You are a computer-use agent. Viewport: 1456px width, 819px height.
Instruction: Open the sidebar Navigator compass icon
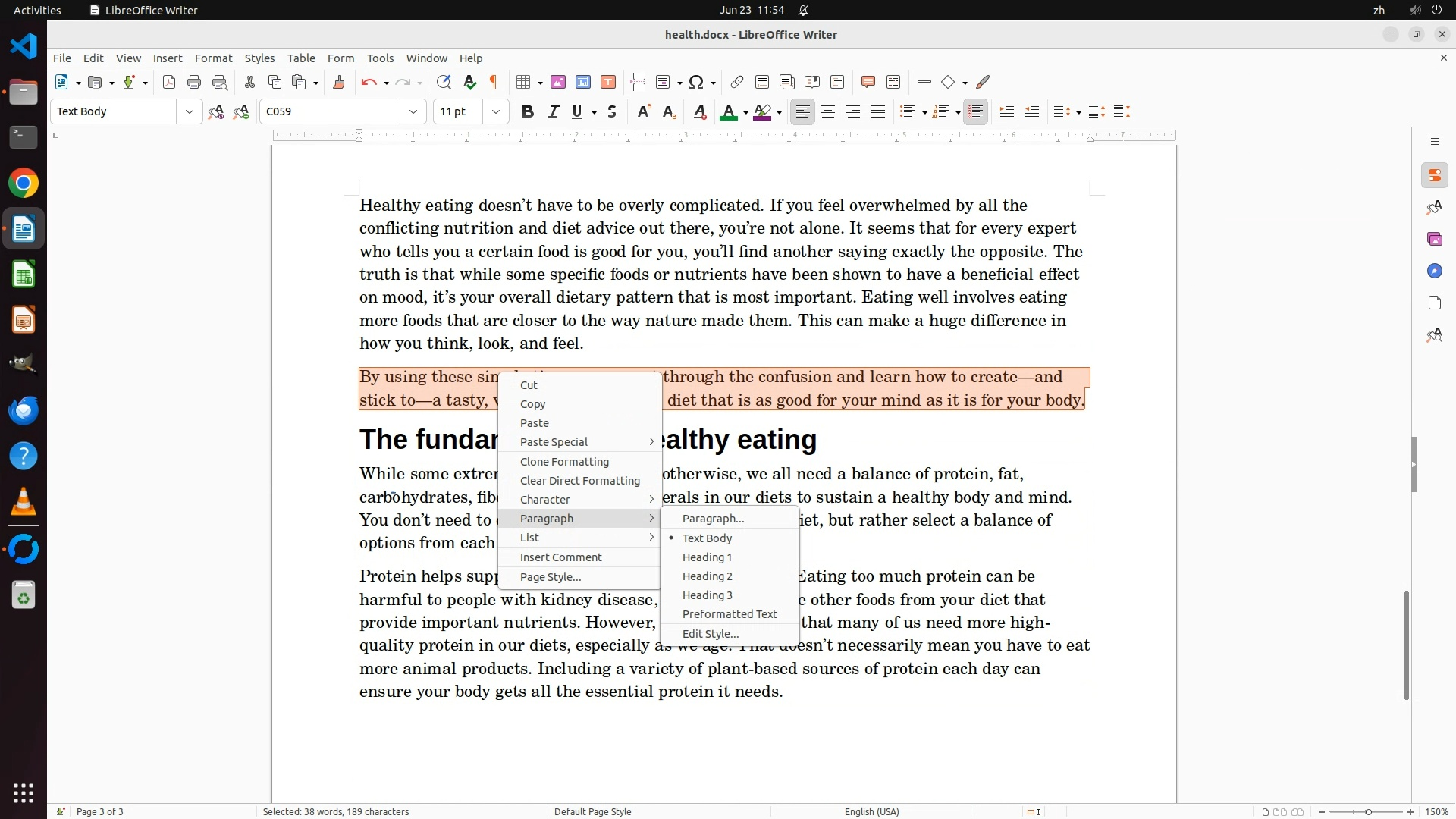pos(1434,271)
